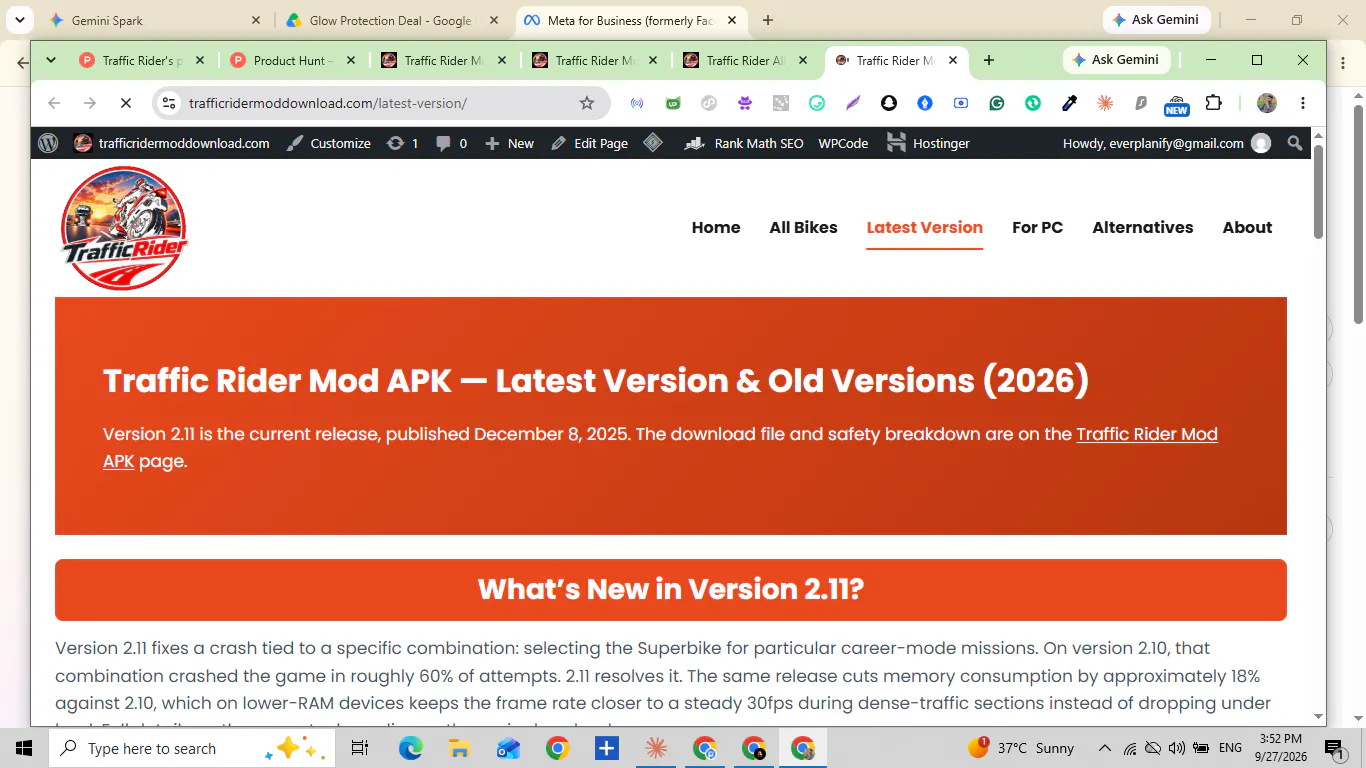
Task: Go back to the previous page
Action: point(54,103)
